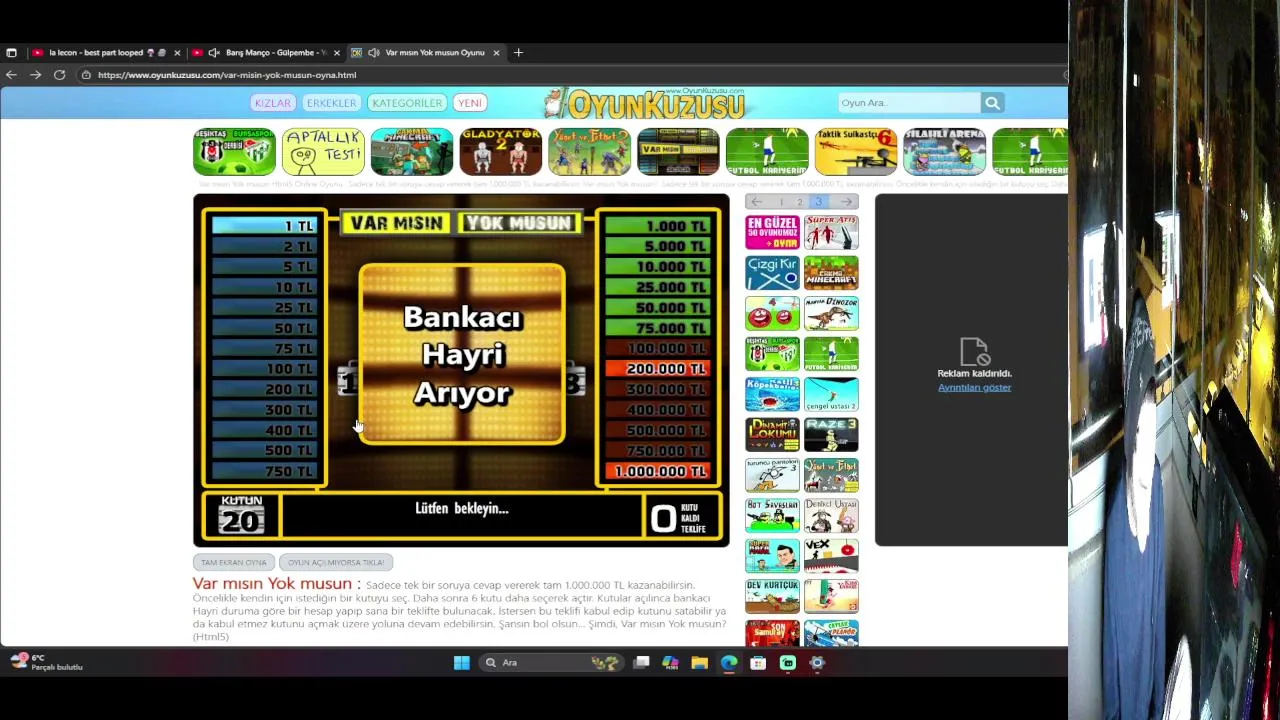Open the Minecraft game icon in the top row
1280x720 pixels.
point(412,152)
